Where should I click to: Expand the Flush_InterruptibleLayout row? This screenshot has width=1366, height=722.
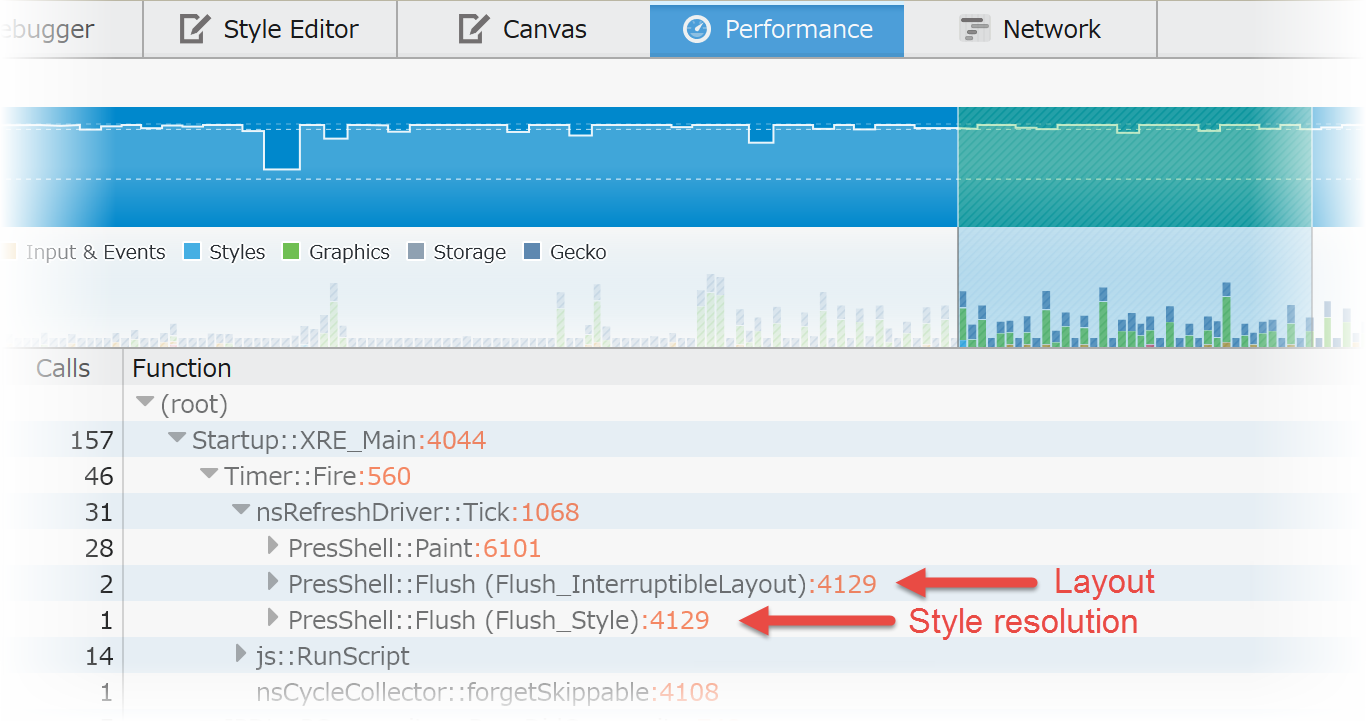tap(273, 582)
